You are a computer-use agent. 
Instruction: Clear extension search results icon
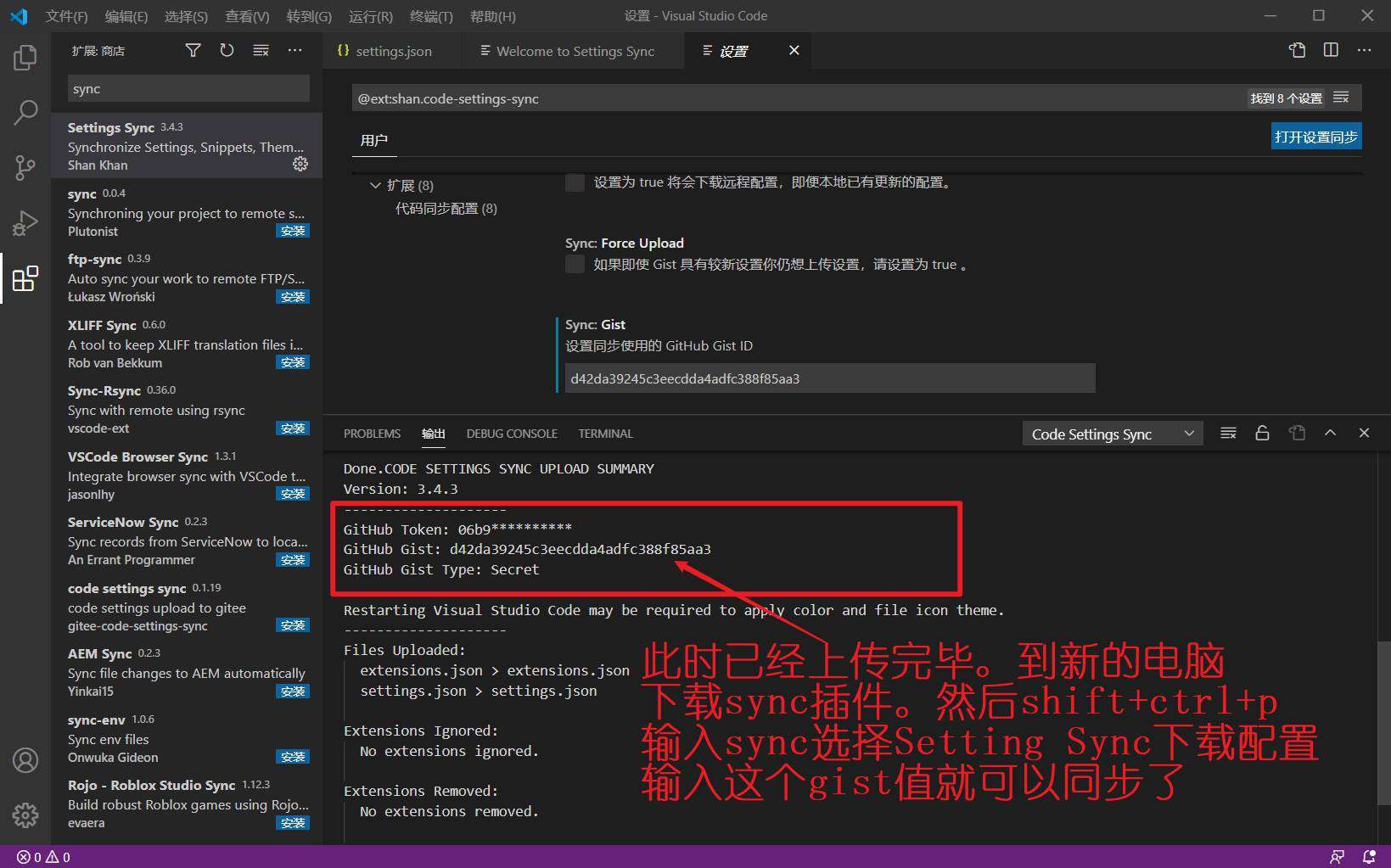[x=261, y=51]
